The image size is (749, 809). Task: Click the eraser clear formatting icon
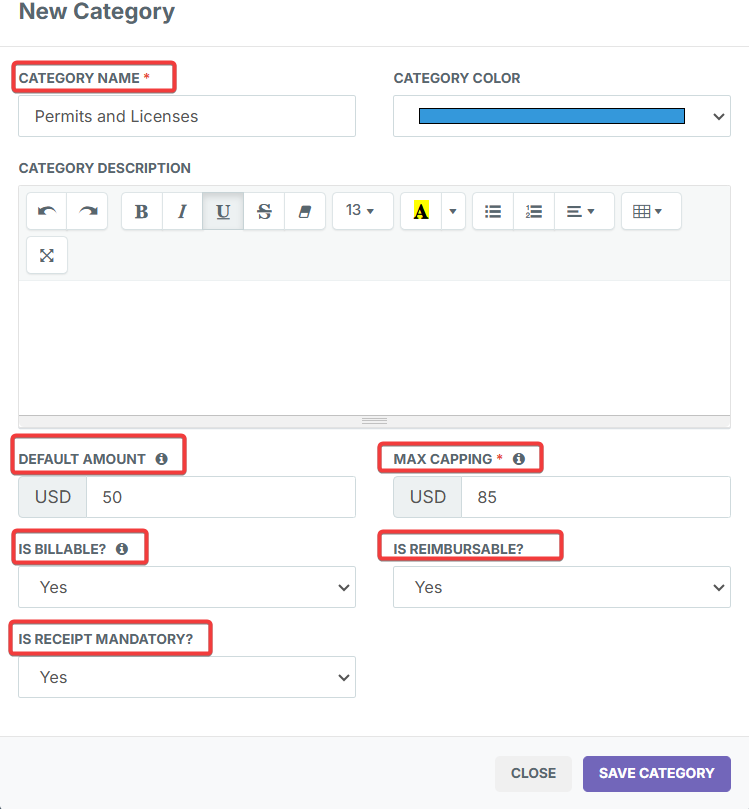305,211
